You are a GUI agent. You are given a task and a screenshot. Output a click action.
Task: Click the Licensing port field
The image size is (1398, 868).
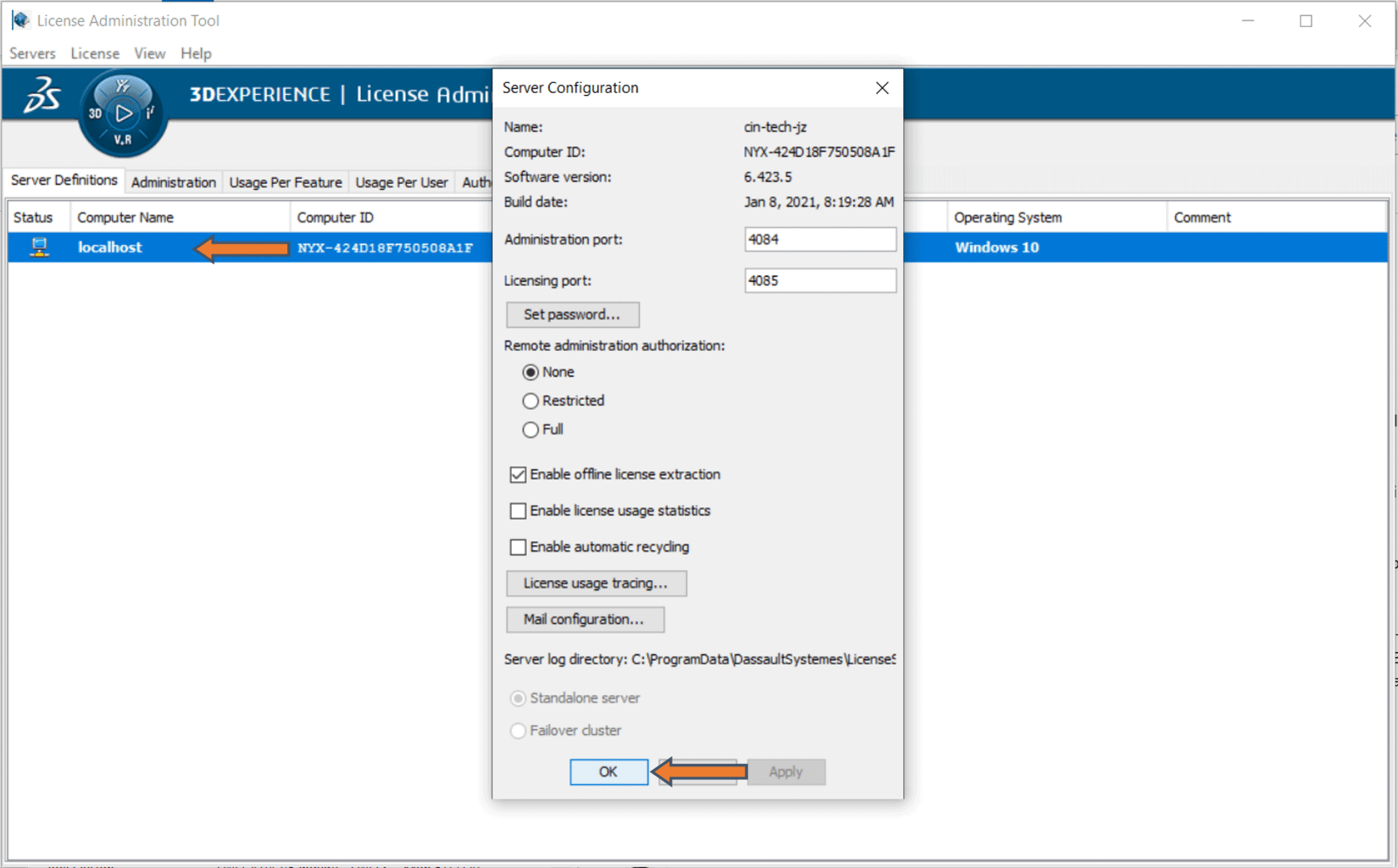click(819, 281)
